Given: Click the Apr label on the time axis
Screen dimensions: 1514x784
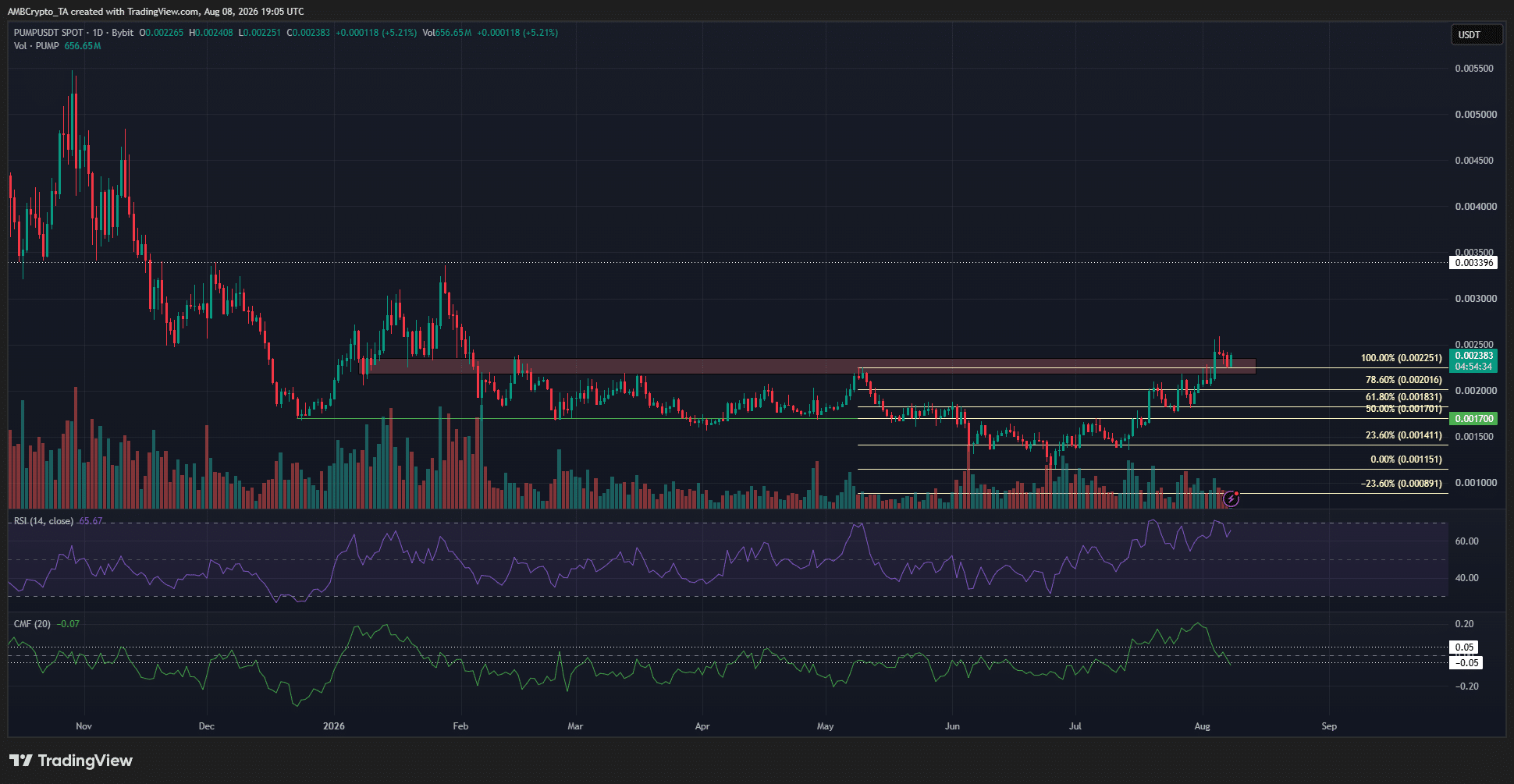Looking at the screenshot, I should click(702, 726).
